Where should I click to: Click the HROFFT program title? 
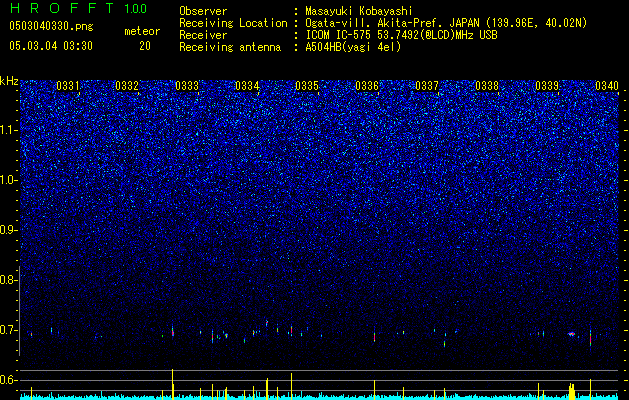pyautogui.click(x=62, y=8)
